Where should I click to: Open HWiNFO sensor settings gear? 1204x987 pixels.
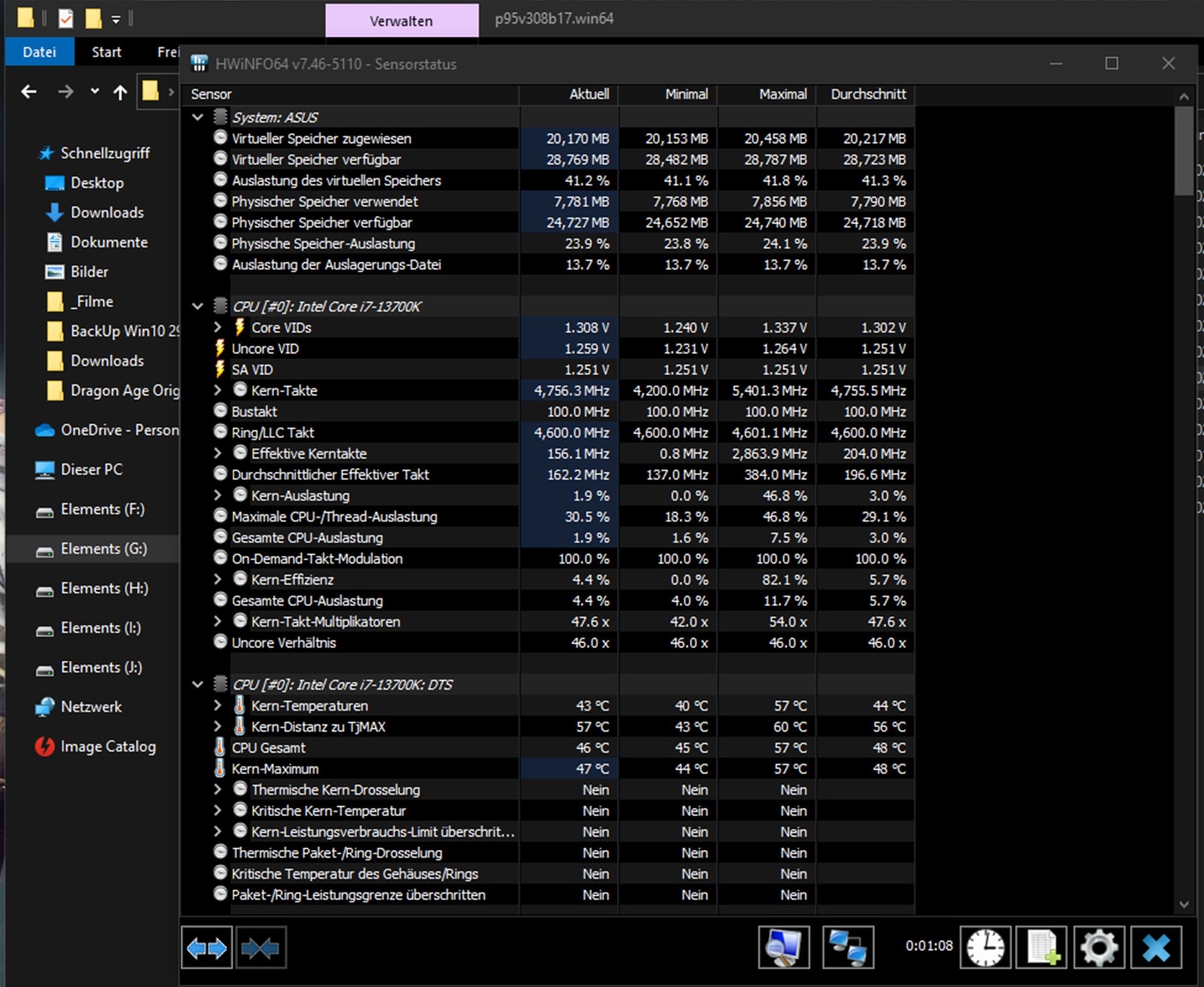pos(1099,947)
